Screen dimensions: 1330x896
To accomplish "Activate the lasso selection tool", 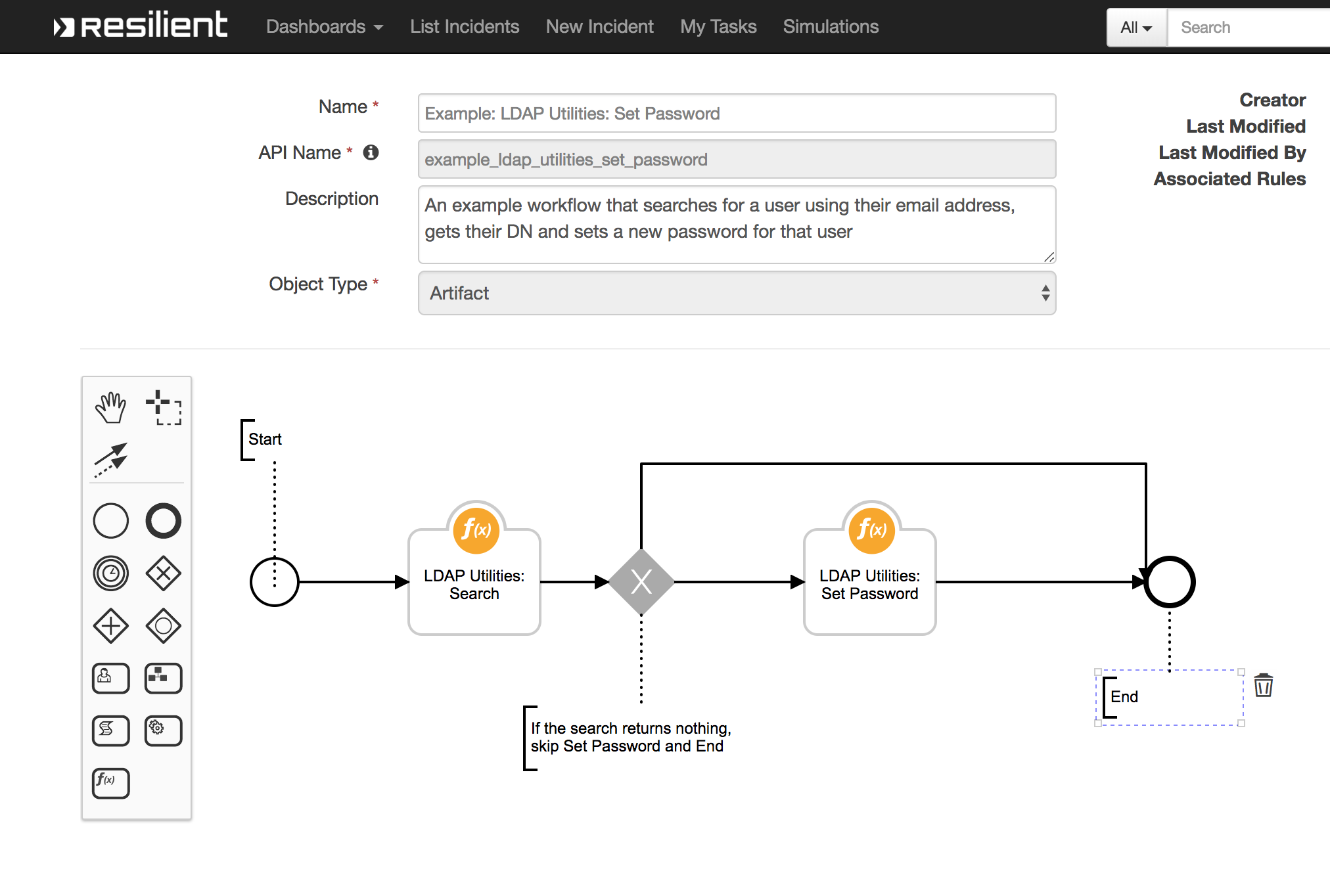I will [x=164, y=407].
